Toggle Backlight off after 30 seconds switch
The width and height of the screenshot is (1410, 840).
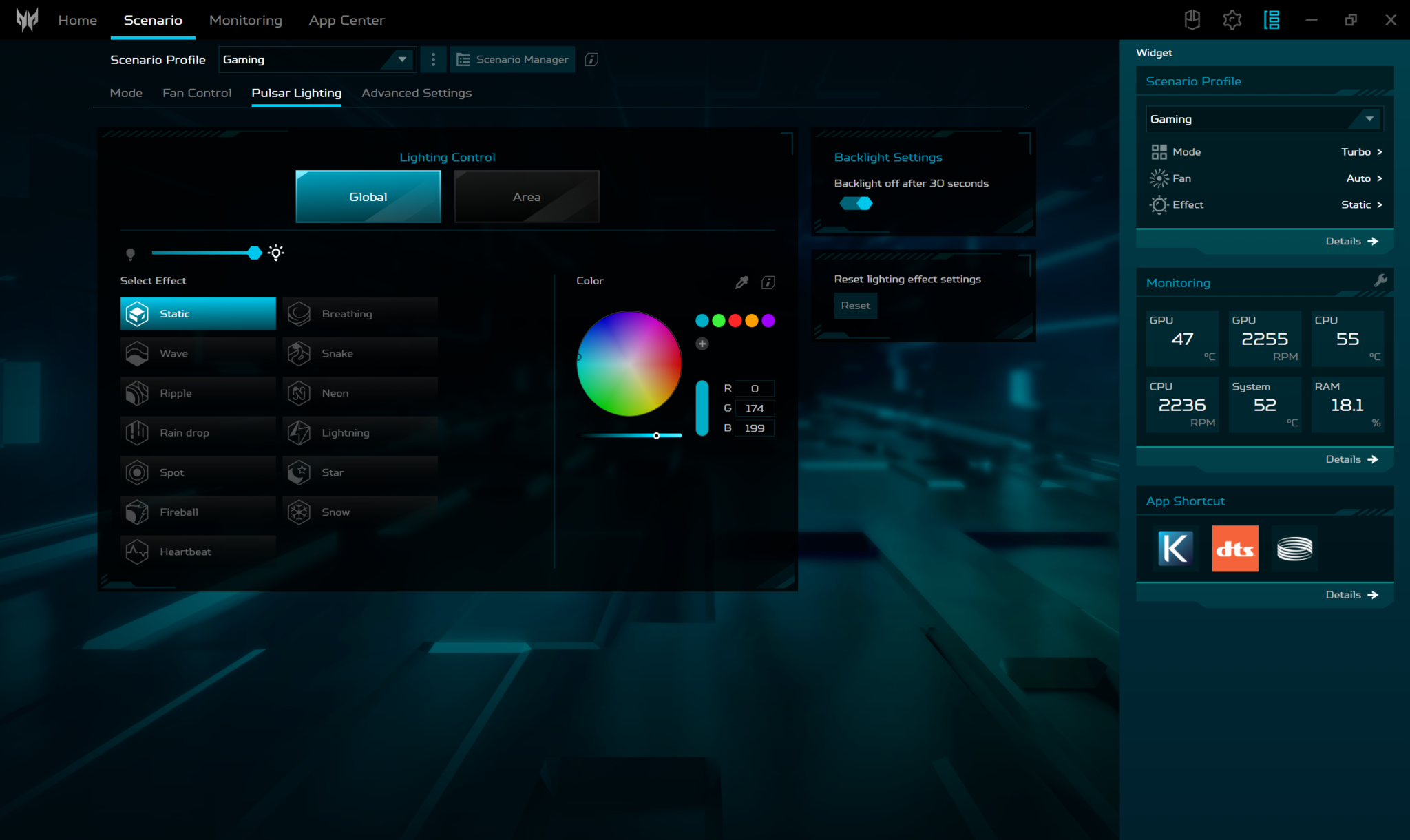point(856,204)
